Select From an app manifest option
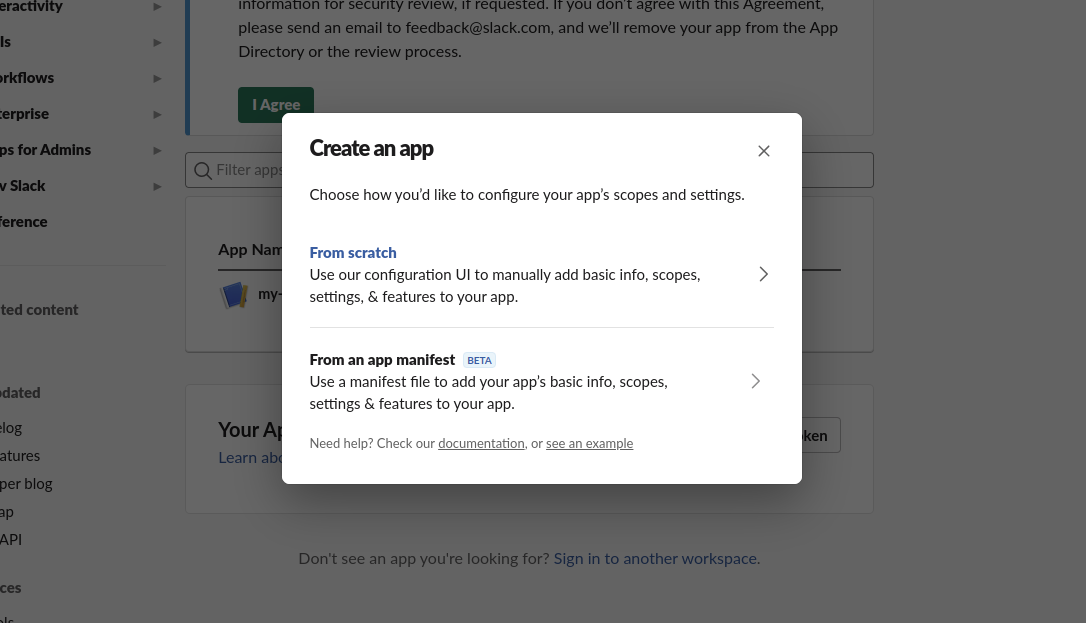 point(542,381)
